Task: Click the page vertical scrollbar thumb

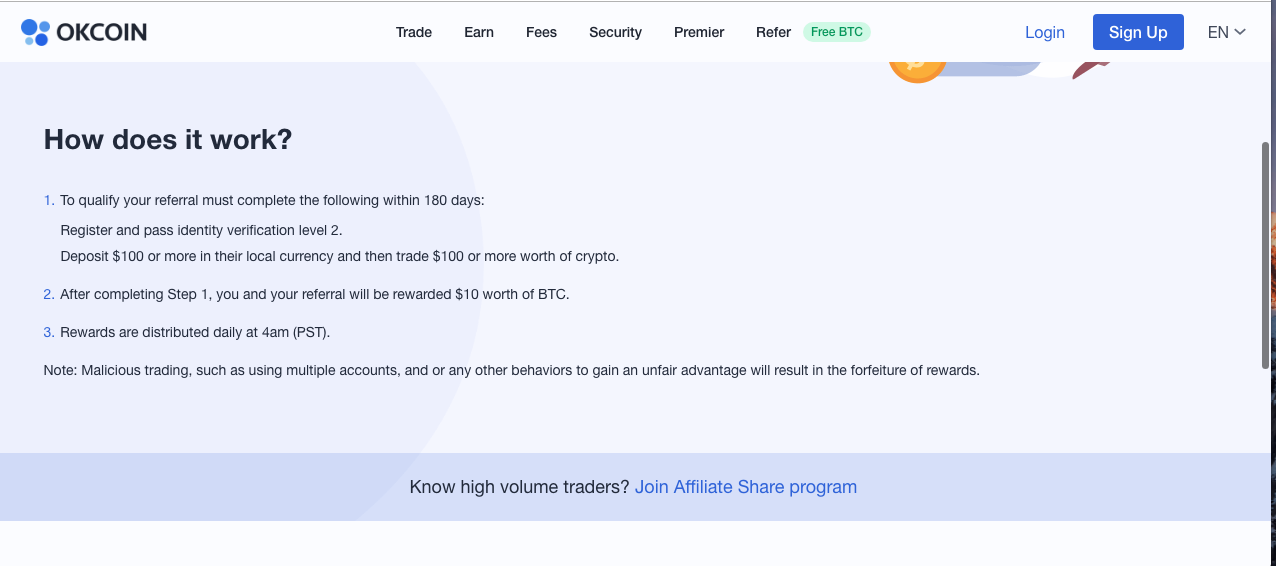Action: coord(1266,255)
